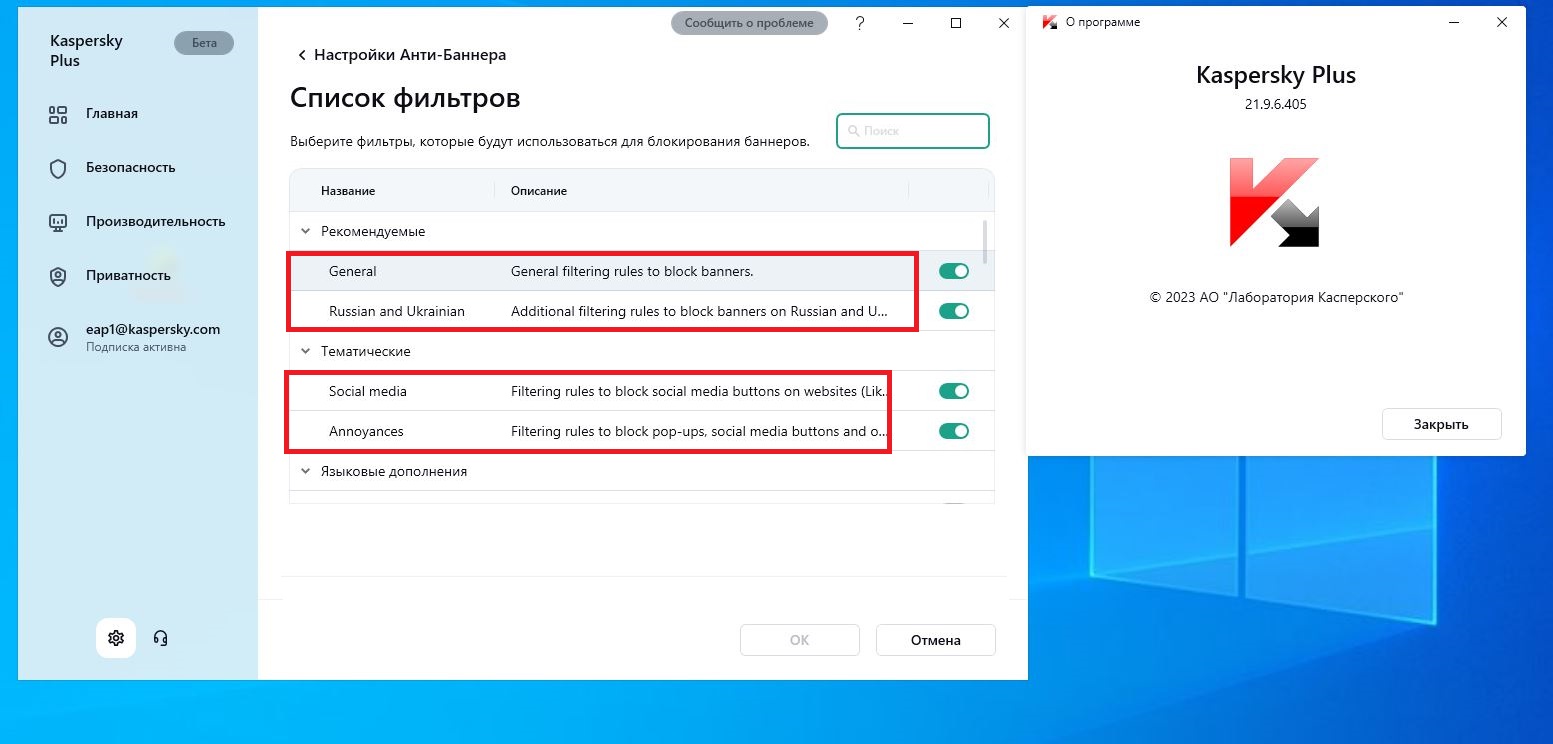Click the back arrow to Настройки Анти-Баннера
This screenshot has width=1553, height=744.
click(x=301, y=55)
